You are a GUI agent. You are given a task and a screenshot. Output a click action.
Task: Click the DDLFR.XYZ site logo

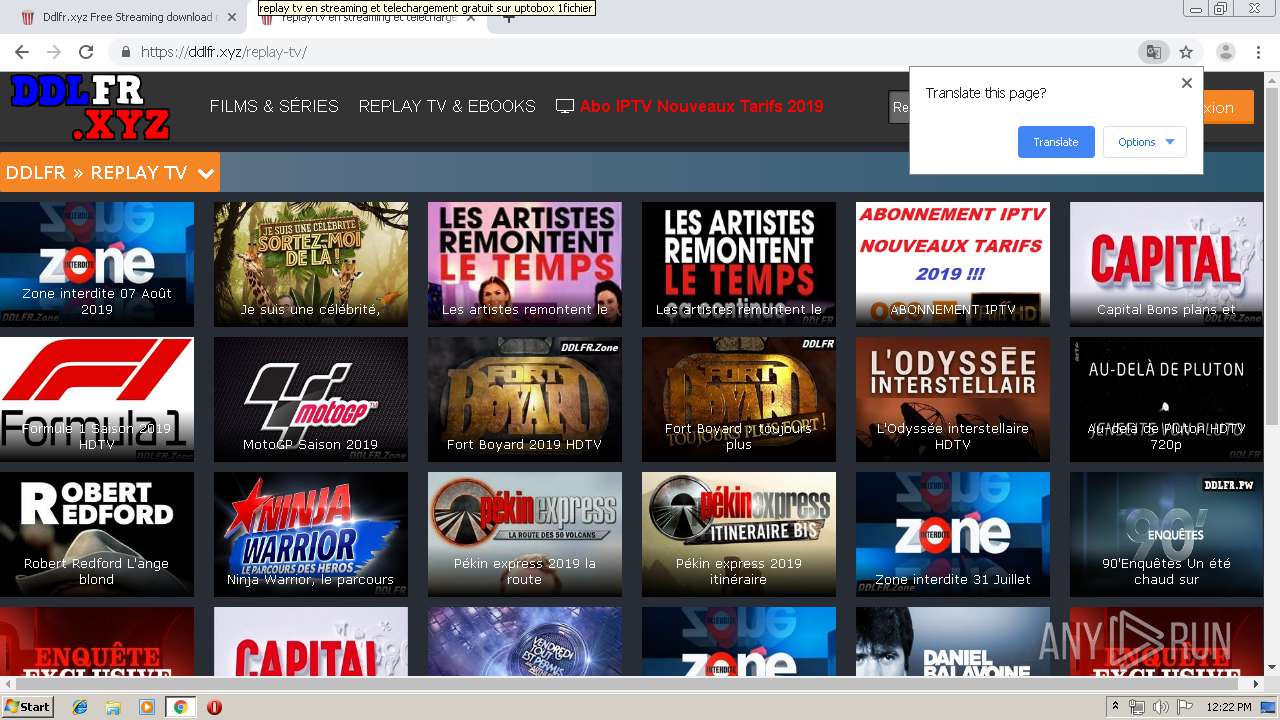pyautogui.click(x=90, y=107)
